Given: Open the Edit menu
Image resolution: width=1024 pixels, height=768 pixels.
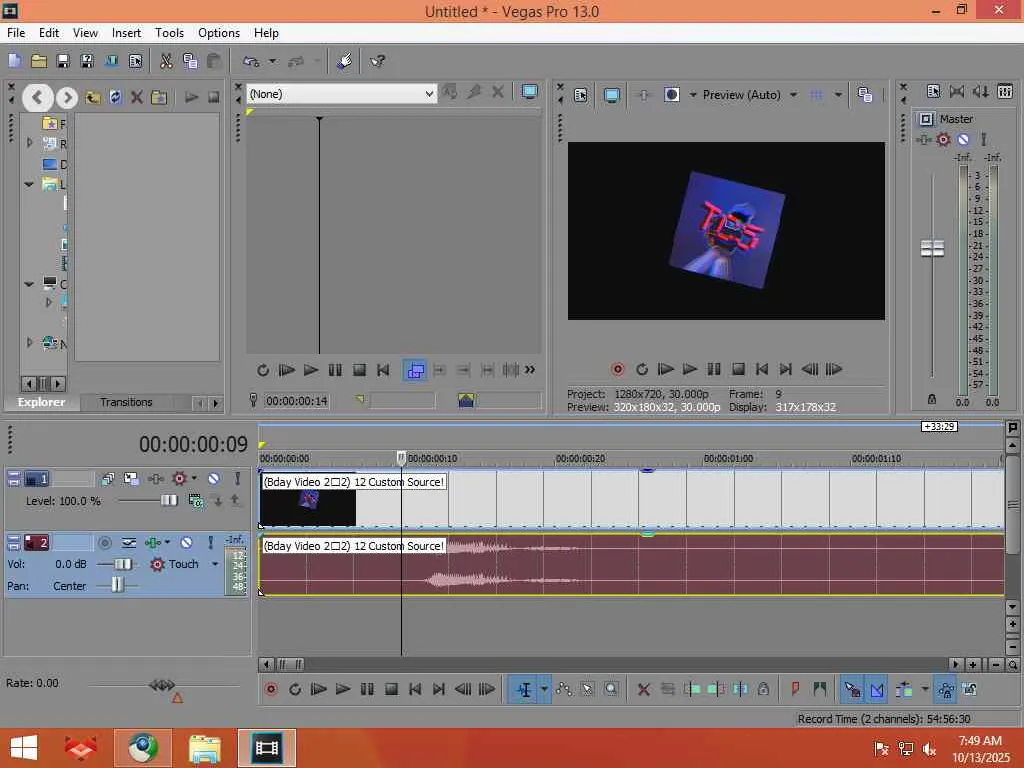Looking at the screenshot, I should coord(48,33).
